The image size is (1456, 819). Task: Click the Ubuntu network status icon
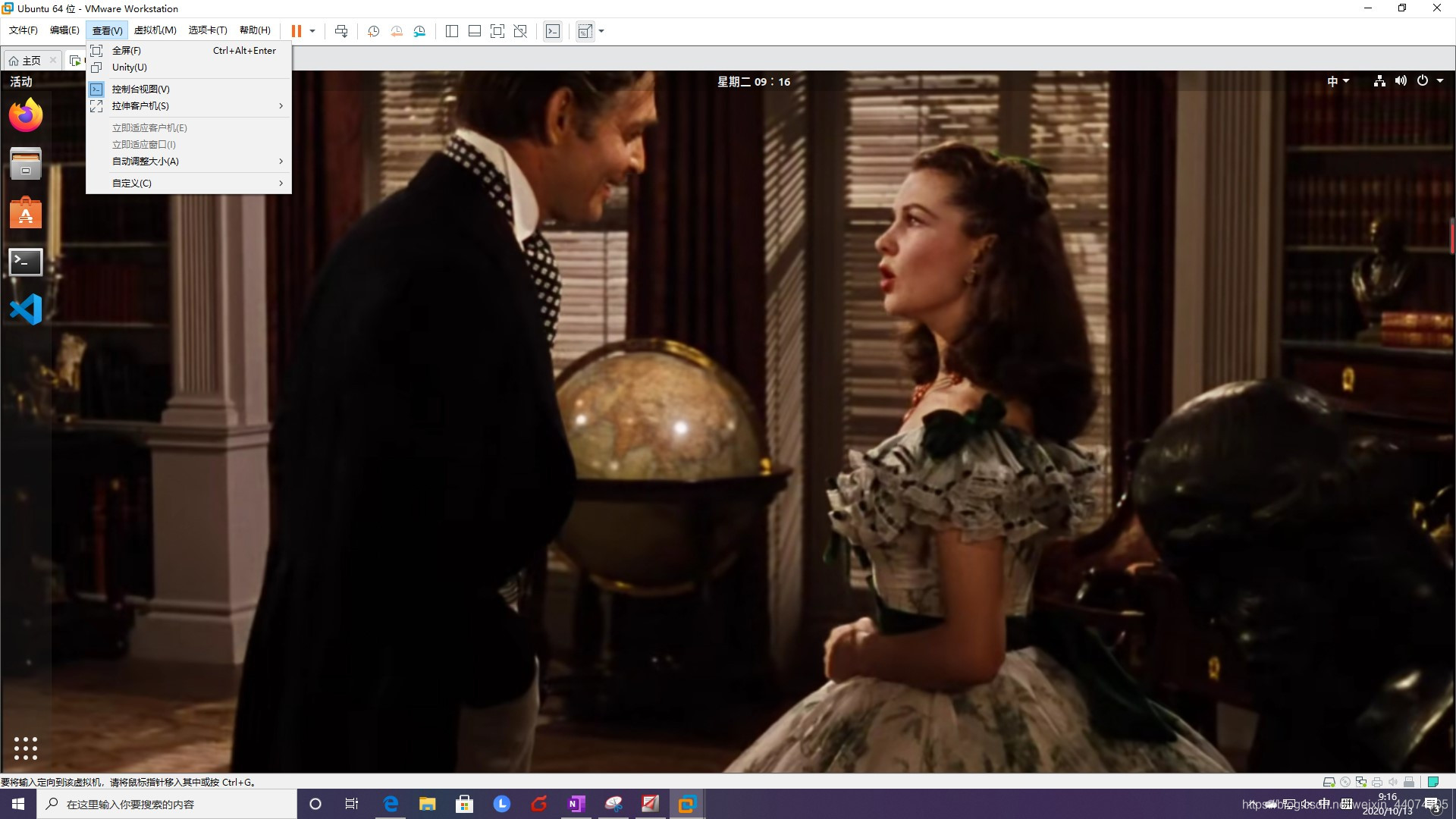point(1379,81)
